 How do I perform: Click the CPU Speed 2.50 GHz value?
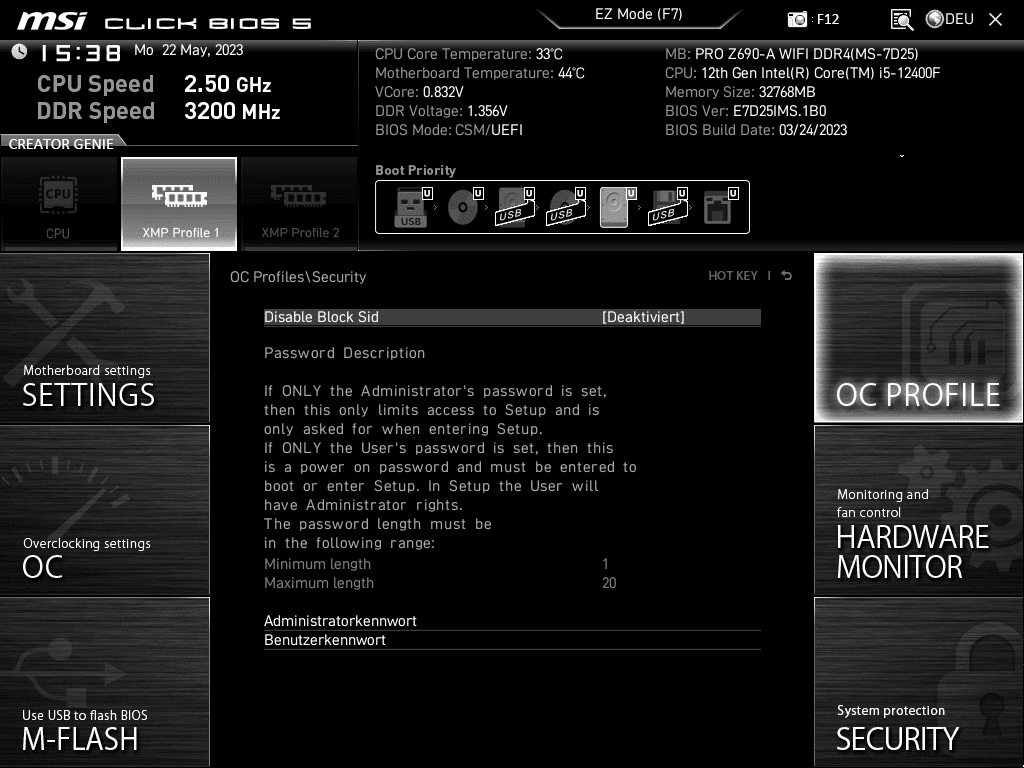[x=227, y=84]
